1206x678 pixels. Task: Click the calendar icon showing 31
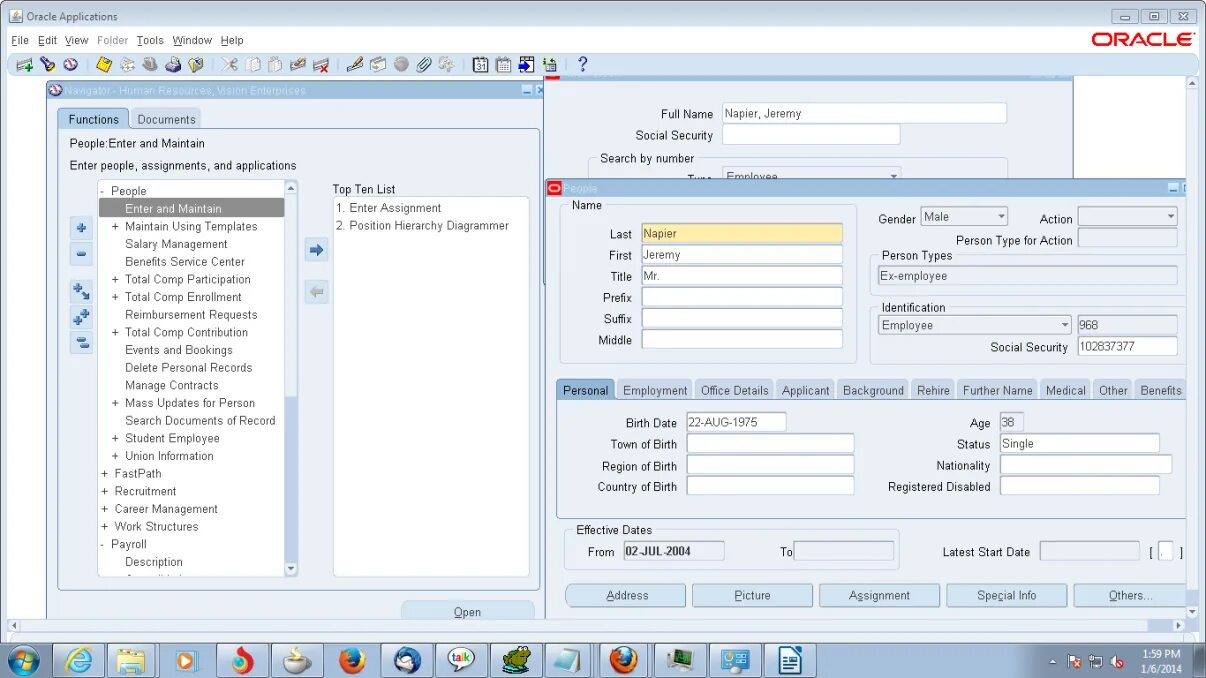(481, 65)
